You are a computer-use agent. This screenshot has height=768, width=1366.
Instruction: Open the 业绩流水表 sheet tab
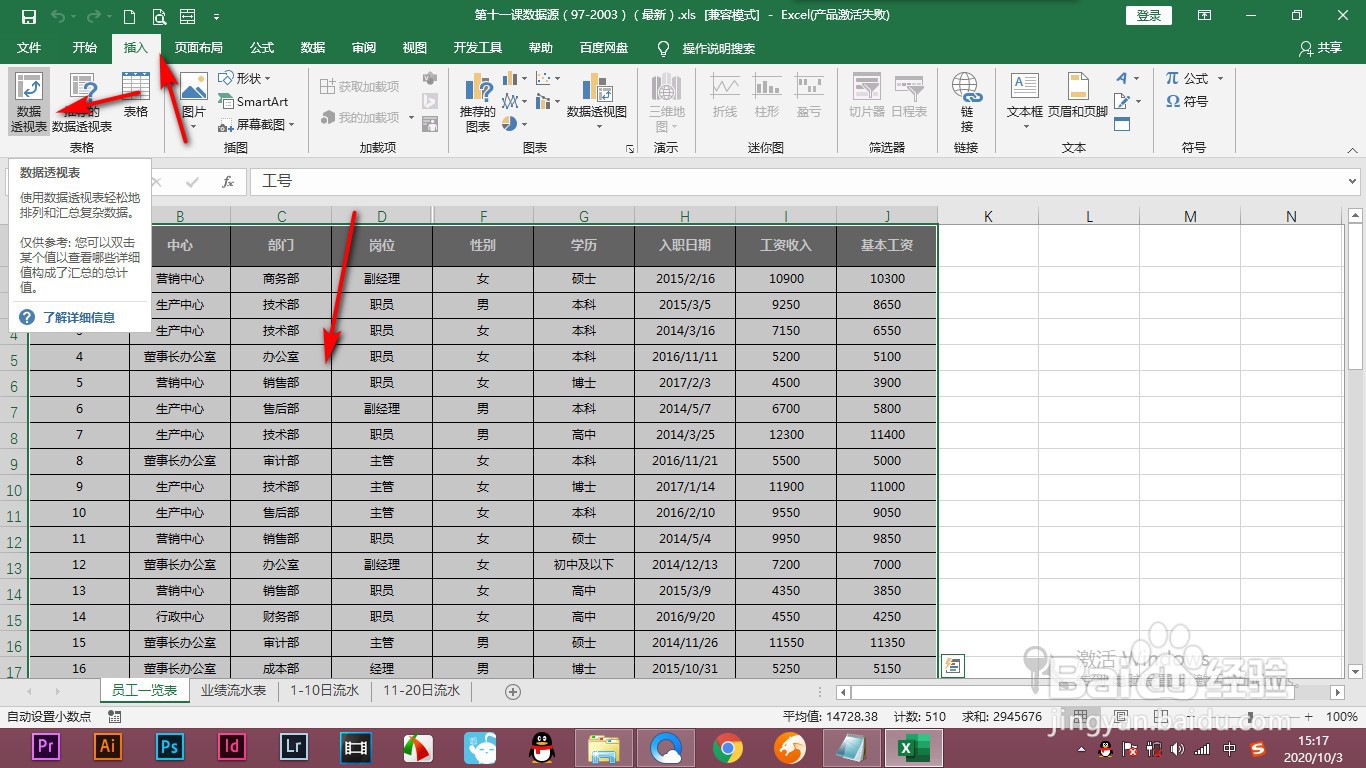(x=232, y=690)
